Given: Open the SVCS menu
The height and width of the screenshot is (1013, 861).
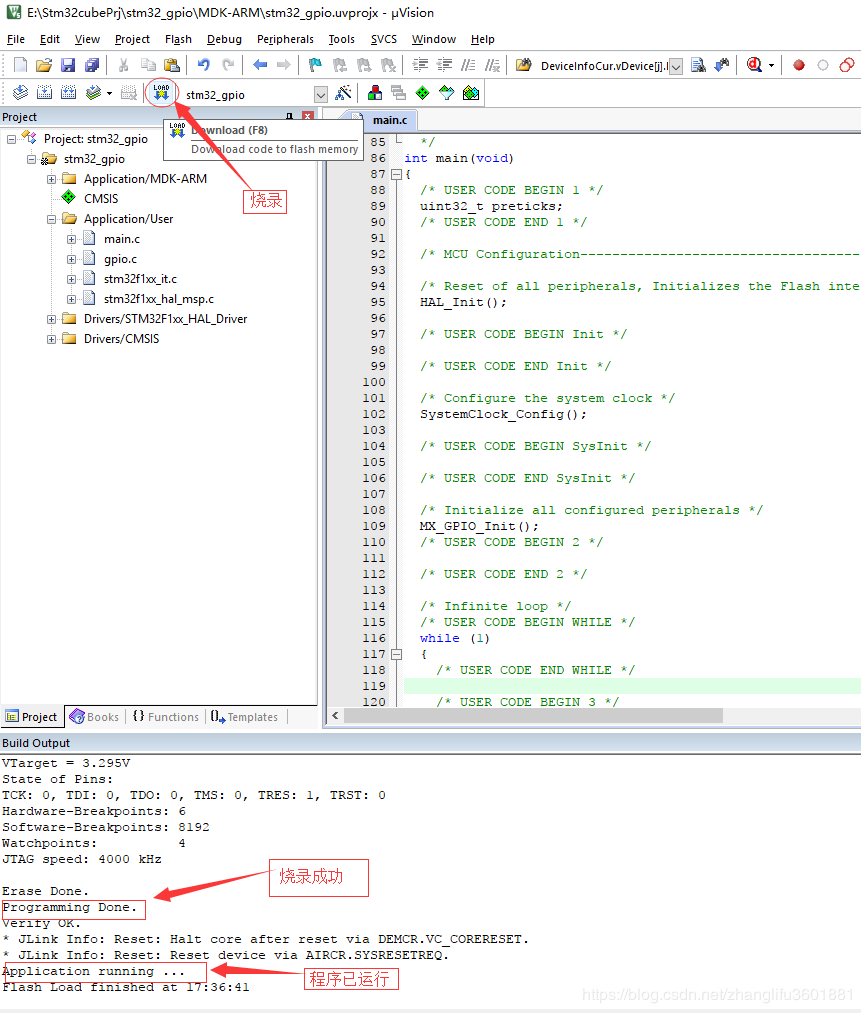Looking at the screenshot, I should (x=384, y=39).
